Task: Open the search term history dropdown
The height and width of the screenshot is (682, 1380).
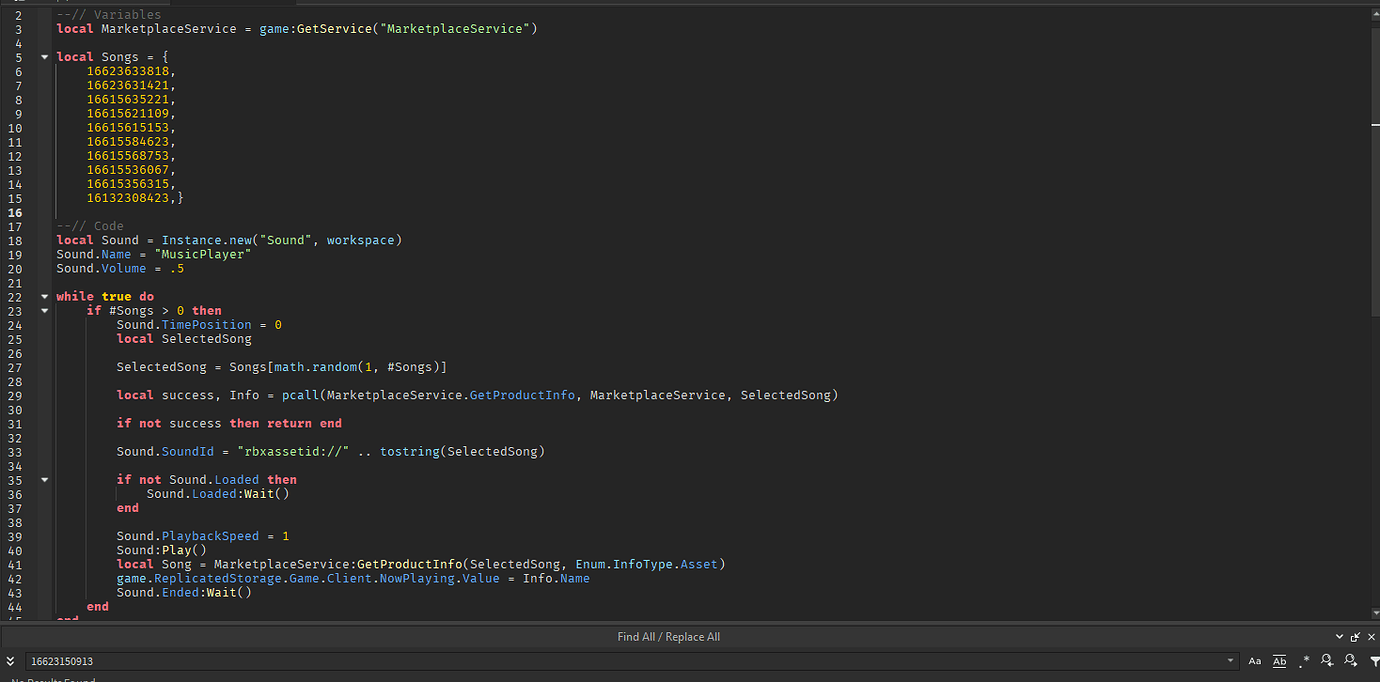Action: (1231, 661)
